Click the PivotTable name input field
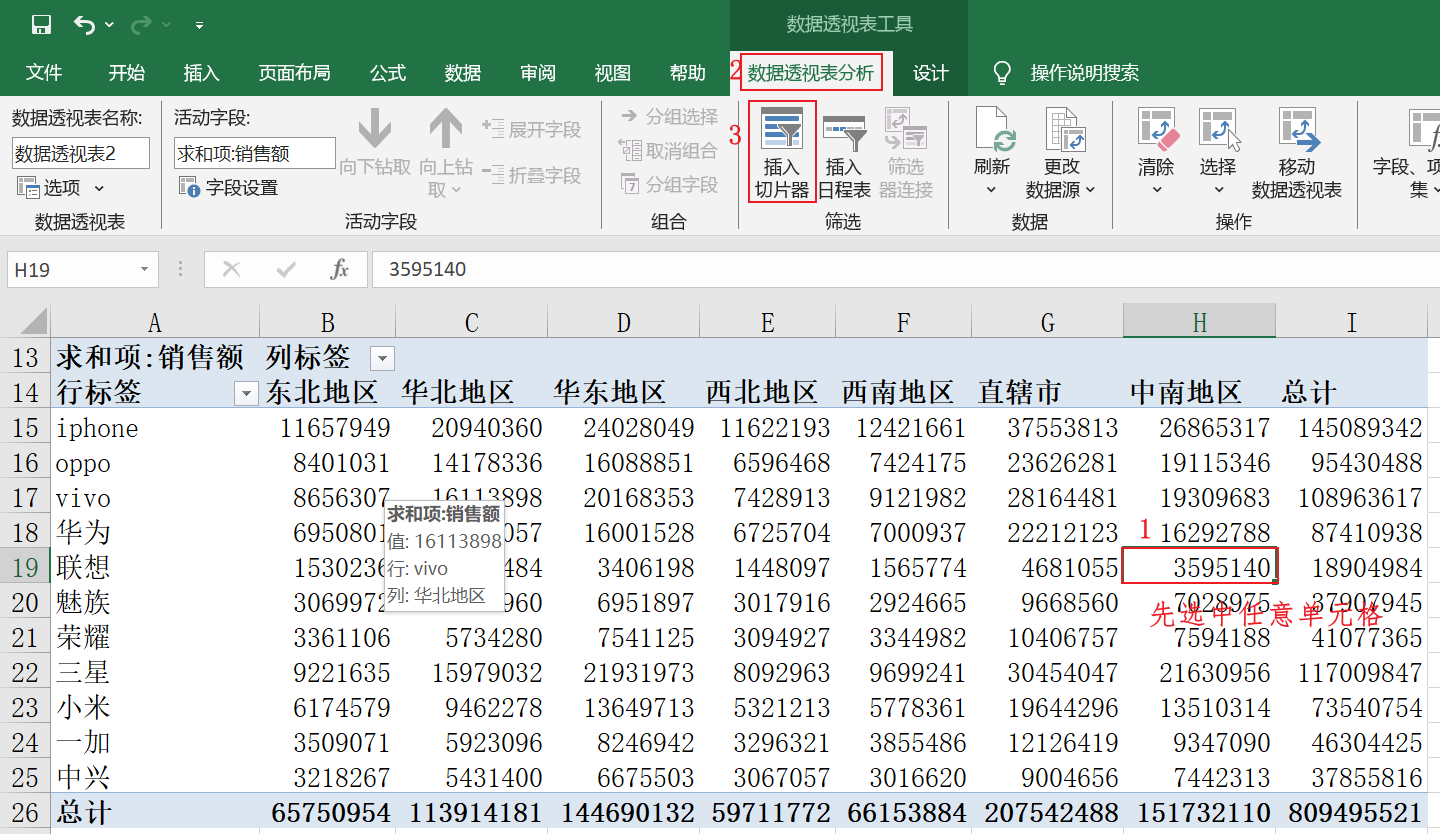The height and width of the screenshot is (834, 1440). tap(81, 153)
